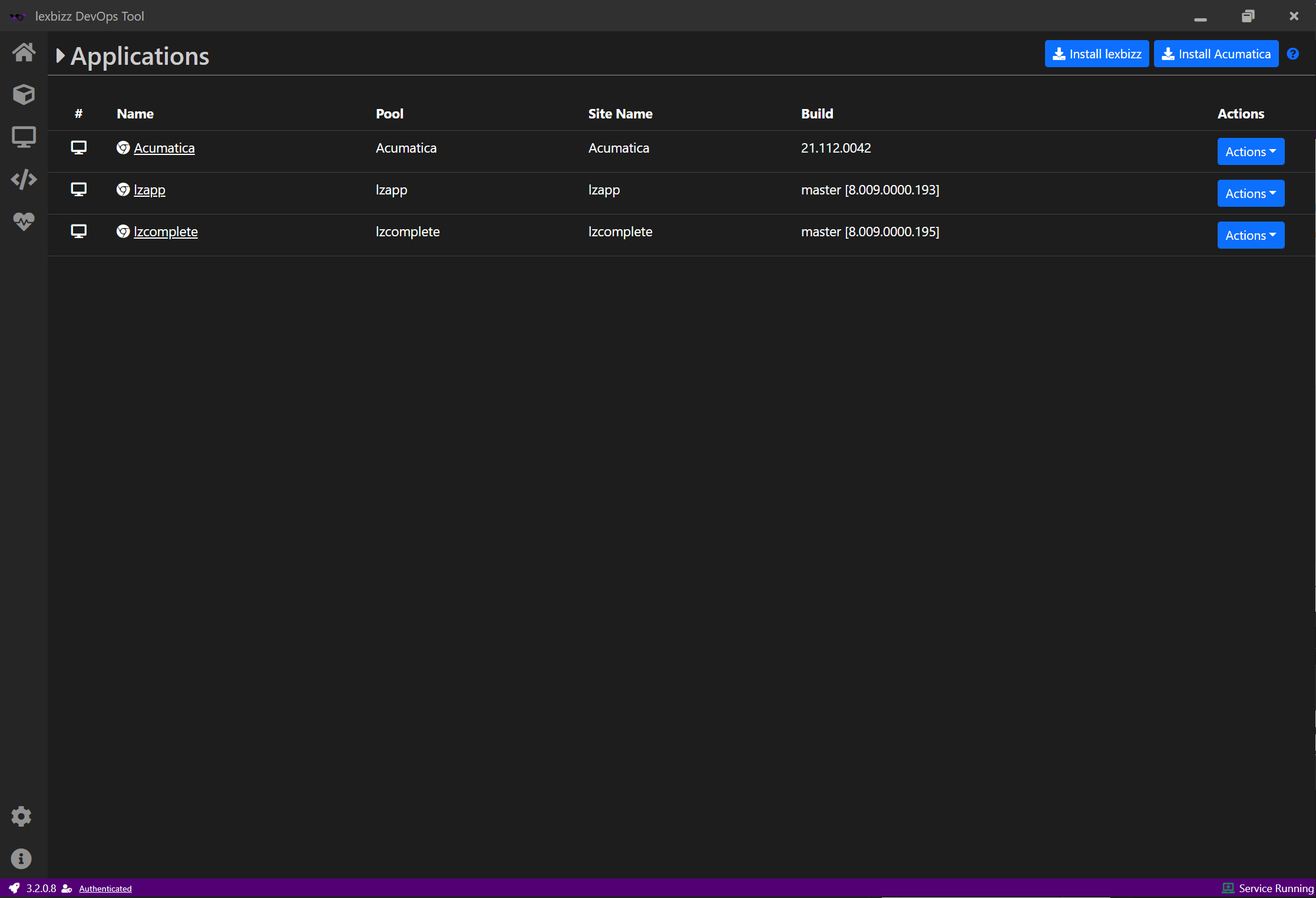Open the package cube sidebar icon
Image resolution: width=1316 pixels, height=898 pixels.
coord(24,94)
